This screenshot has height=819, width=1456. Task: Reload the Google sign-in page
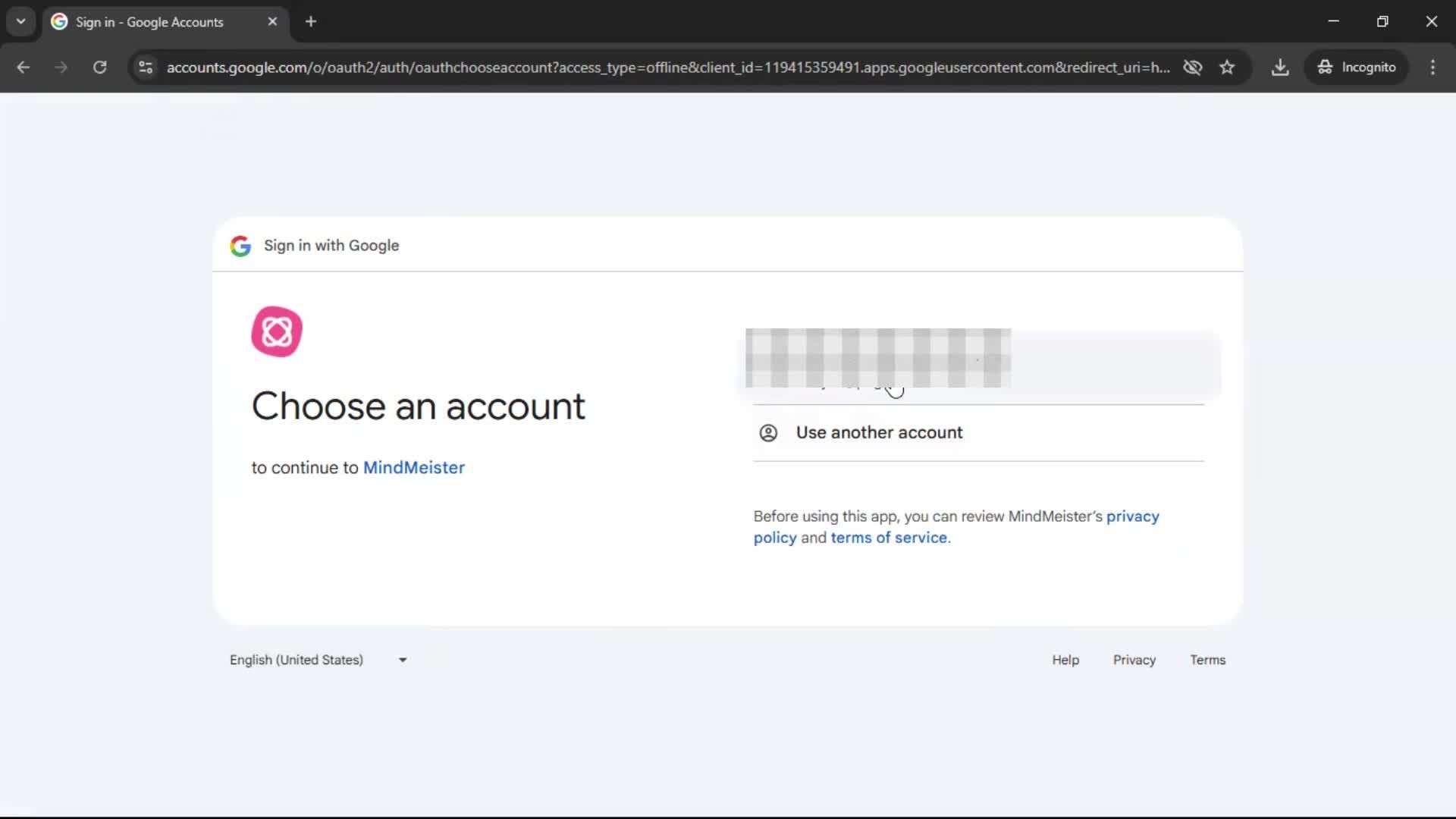[100, 67]
